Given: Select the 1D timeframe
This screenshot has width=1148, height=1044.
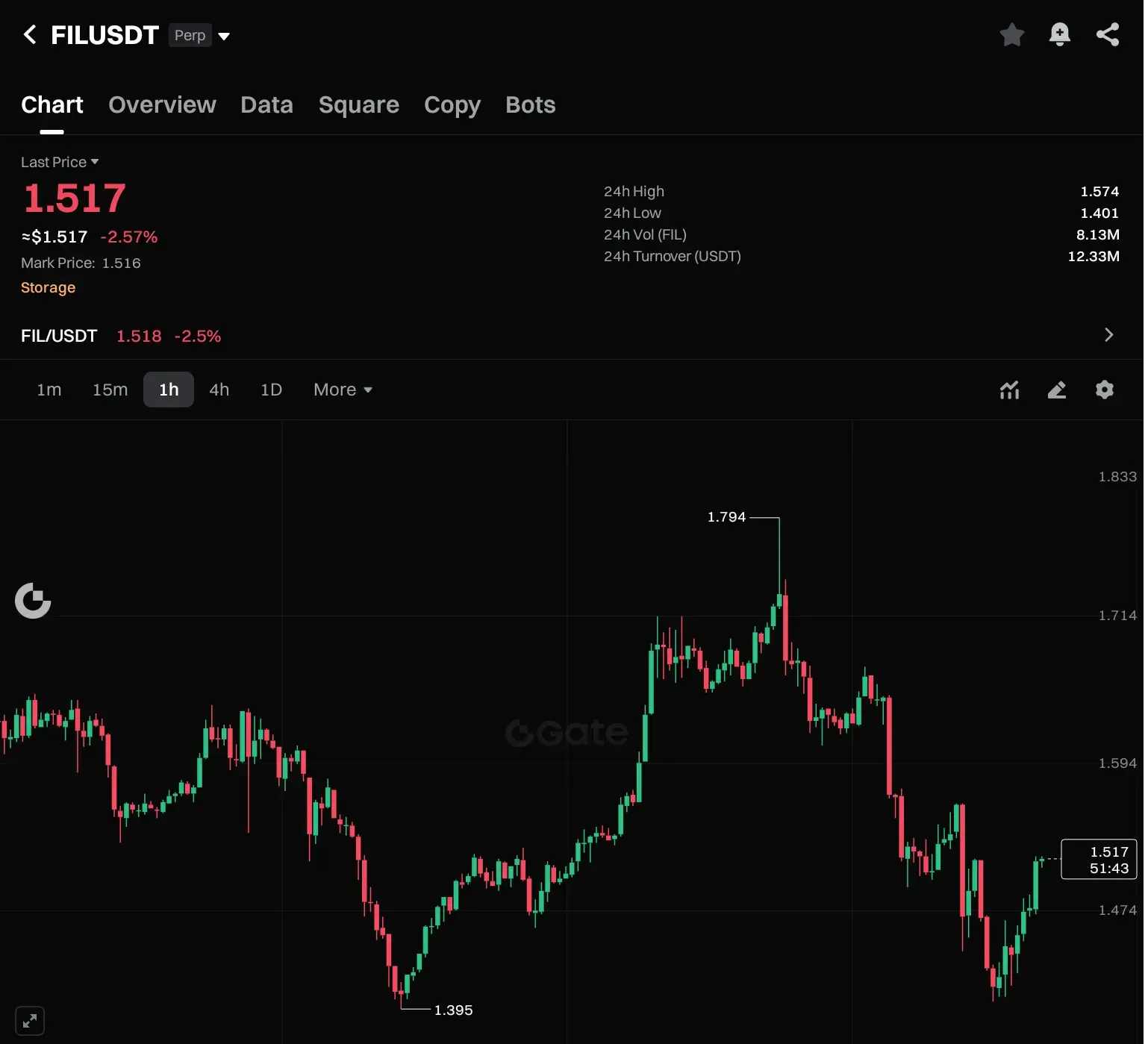Looking at the screenshot, I should (271, 390).
